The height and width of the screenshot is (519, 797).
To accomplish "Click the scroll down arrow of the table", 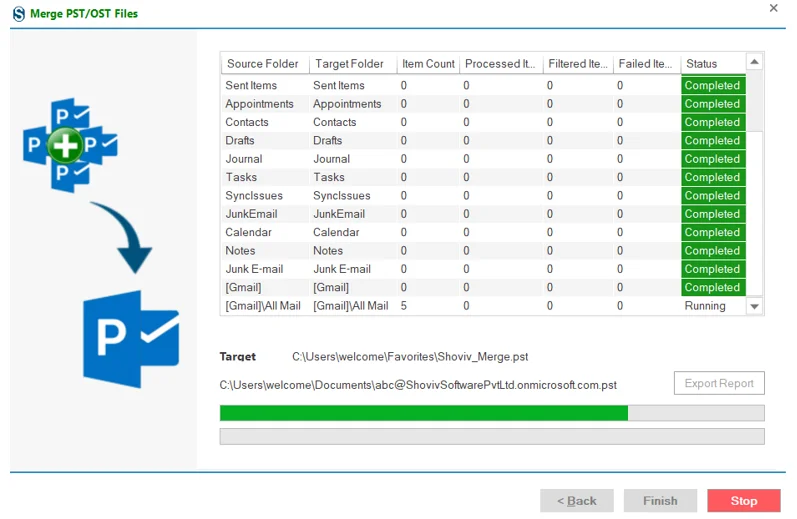I will 754,306.
